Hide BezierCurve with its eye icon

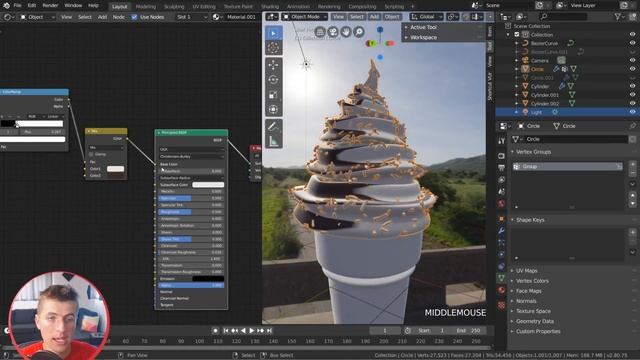[633, 43]
